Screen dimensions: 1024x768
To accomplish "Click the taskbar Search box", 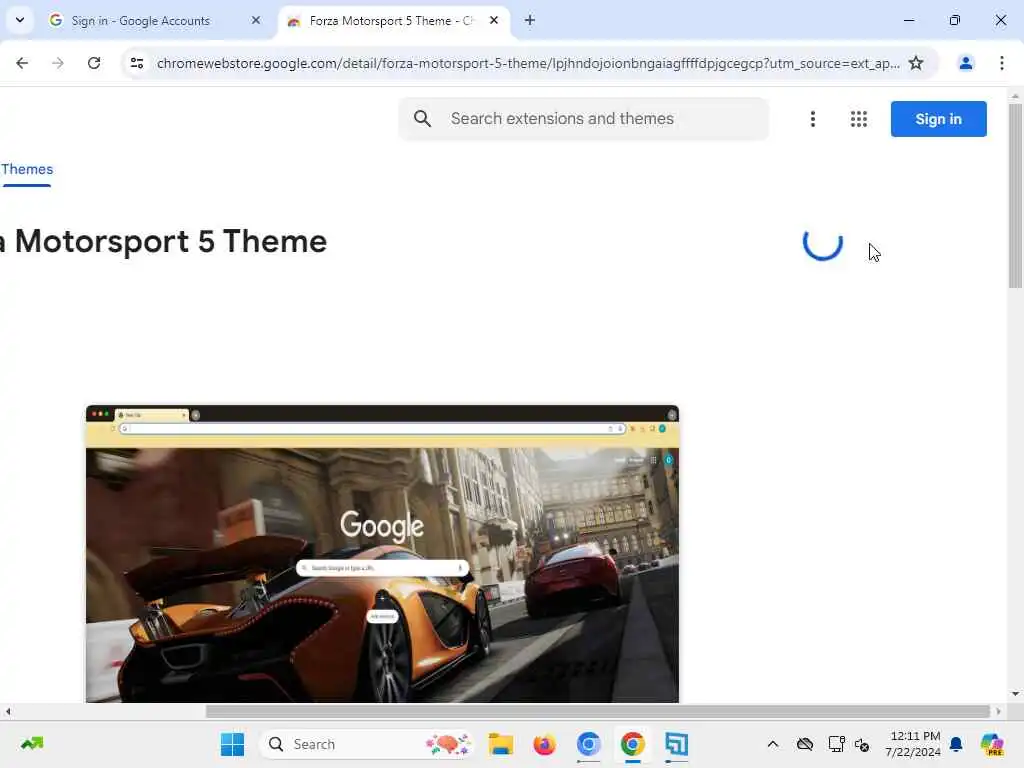I will click(366, 744).
